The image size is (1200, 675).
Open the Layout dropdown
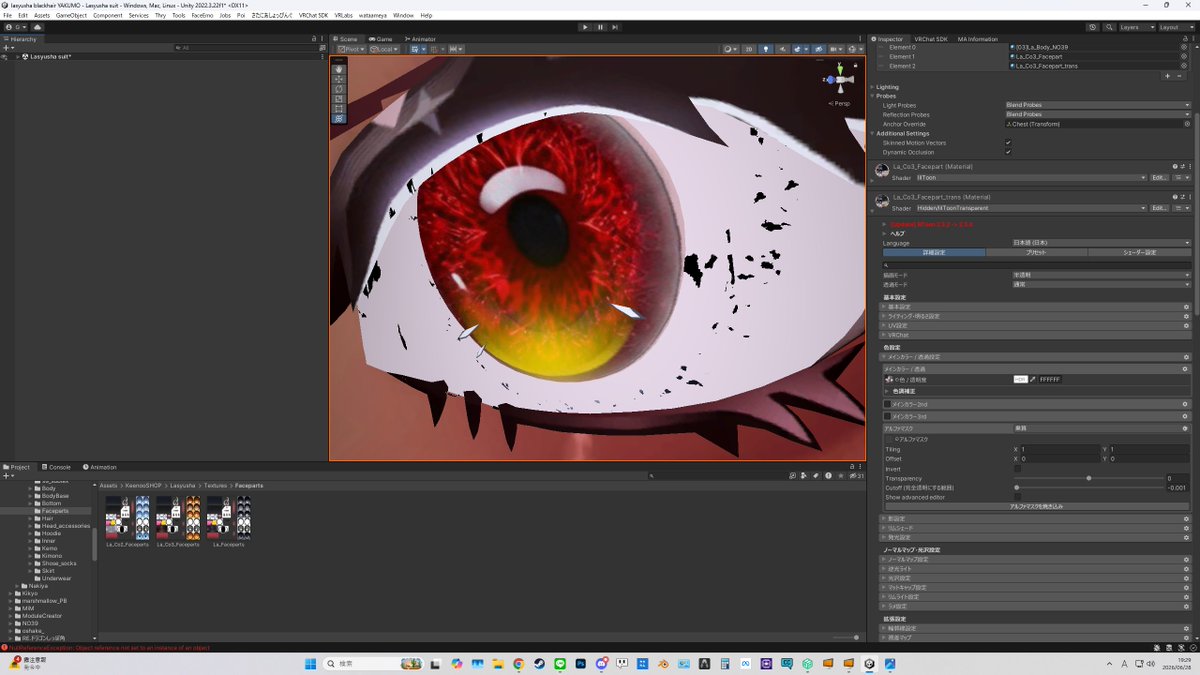(x=1176, y=27)
